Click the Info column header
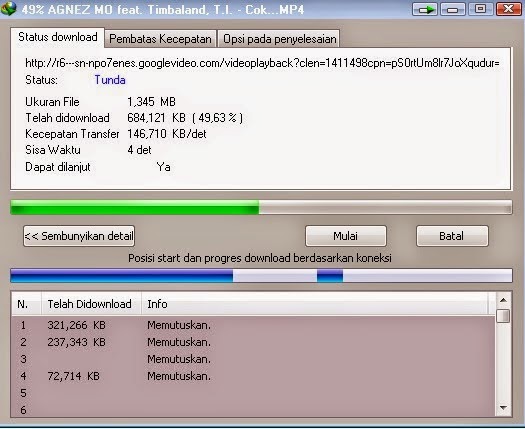This screenshot has width=525, height=429. click(315, 304)
